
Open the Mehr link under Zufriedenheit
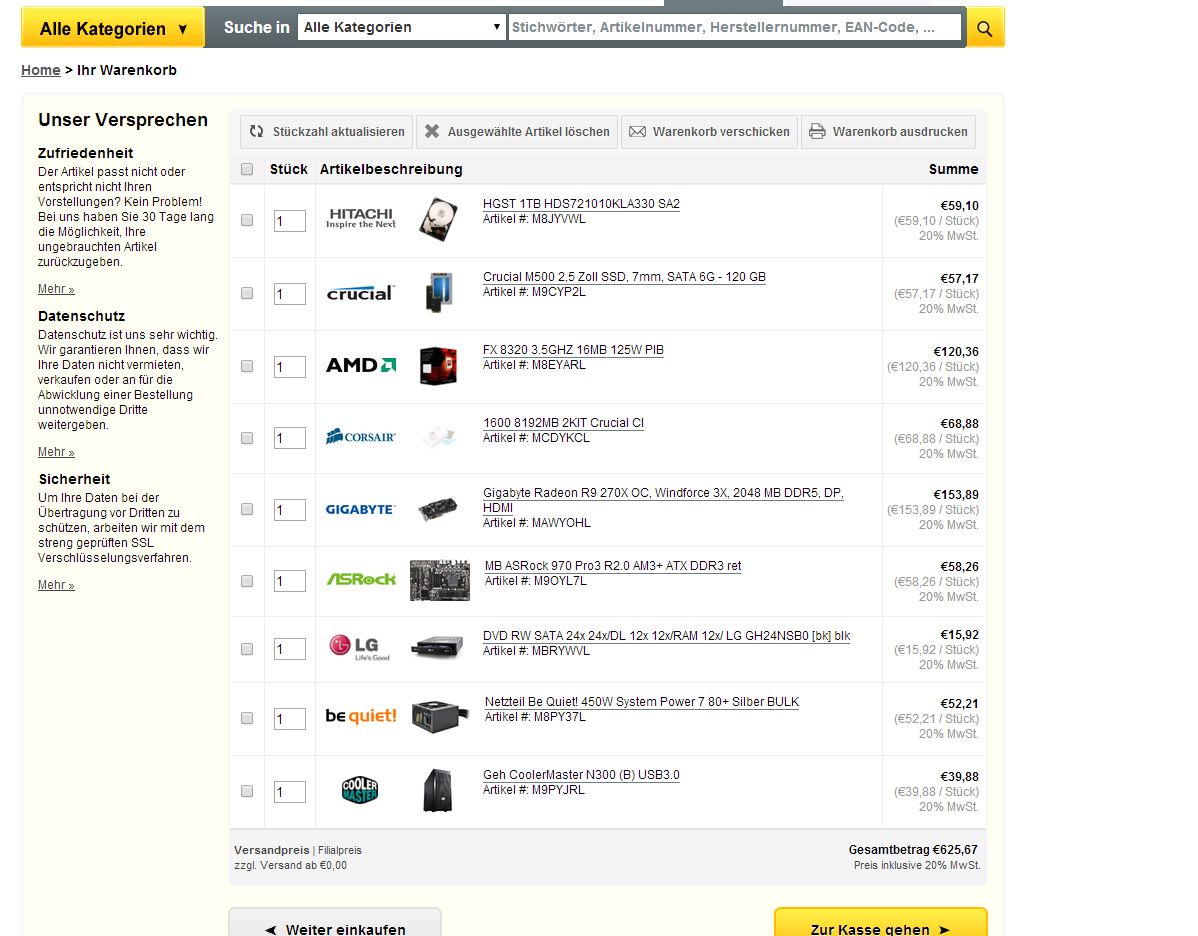(56, 289)
